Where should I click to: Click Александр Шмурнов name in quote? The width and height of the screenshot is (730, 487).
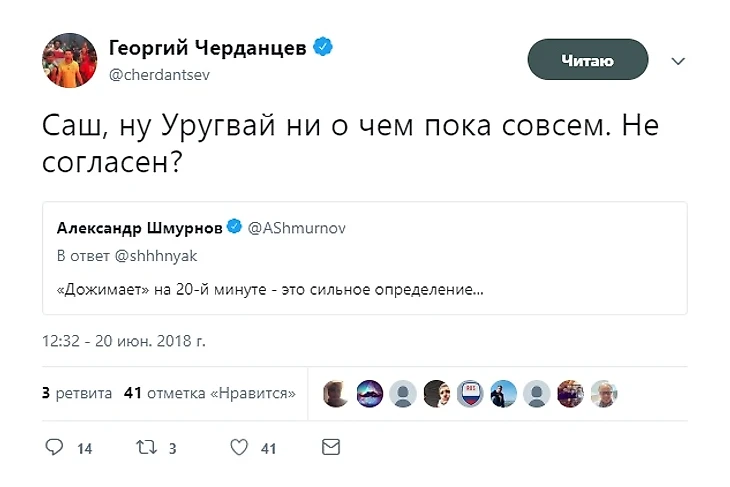click(140, 228)
